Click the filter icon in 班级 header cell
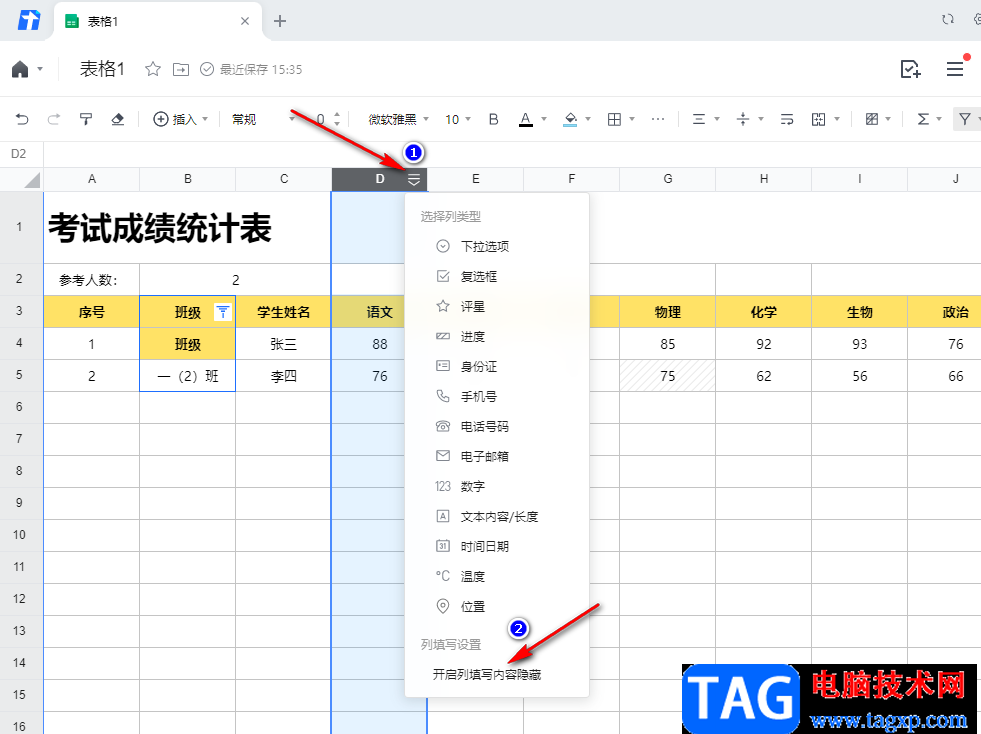The height and width of the screenshot is (734, 981). pos(223,312)
